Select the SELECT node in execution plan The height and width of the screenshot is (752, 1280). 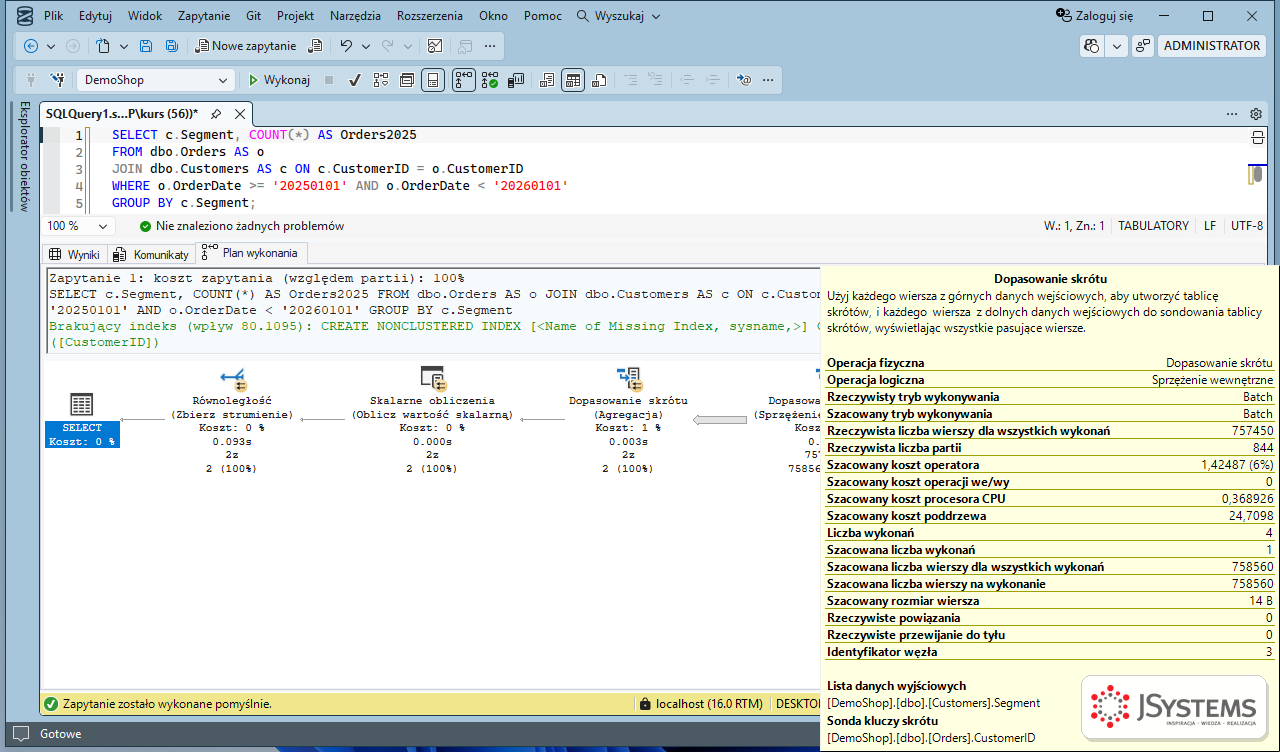coord(82,419)
